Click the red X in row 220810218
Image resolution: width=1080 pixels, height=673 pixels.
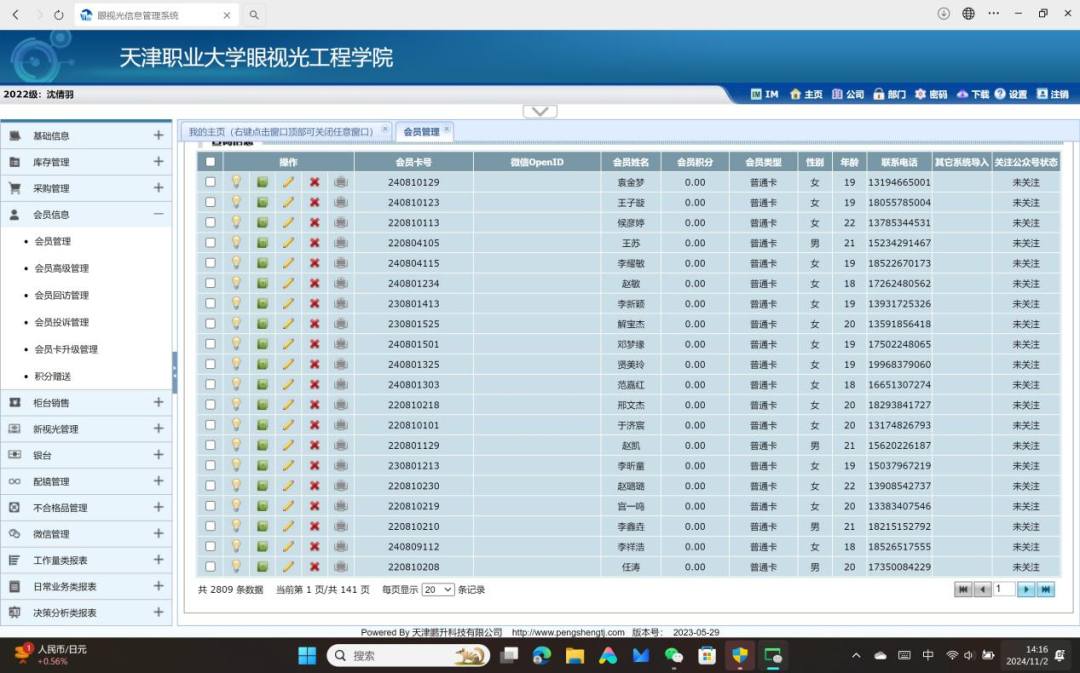coord(314,405)
